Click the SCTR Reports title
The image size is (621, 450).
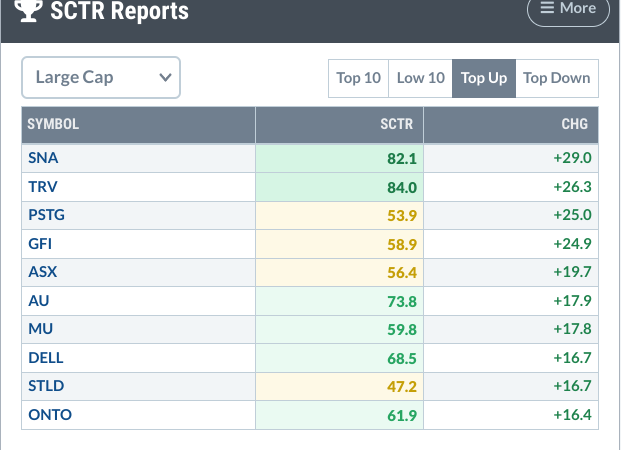(119, 11)
